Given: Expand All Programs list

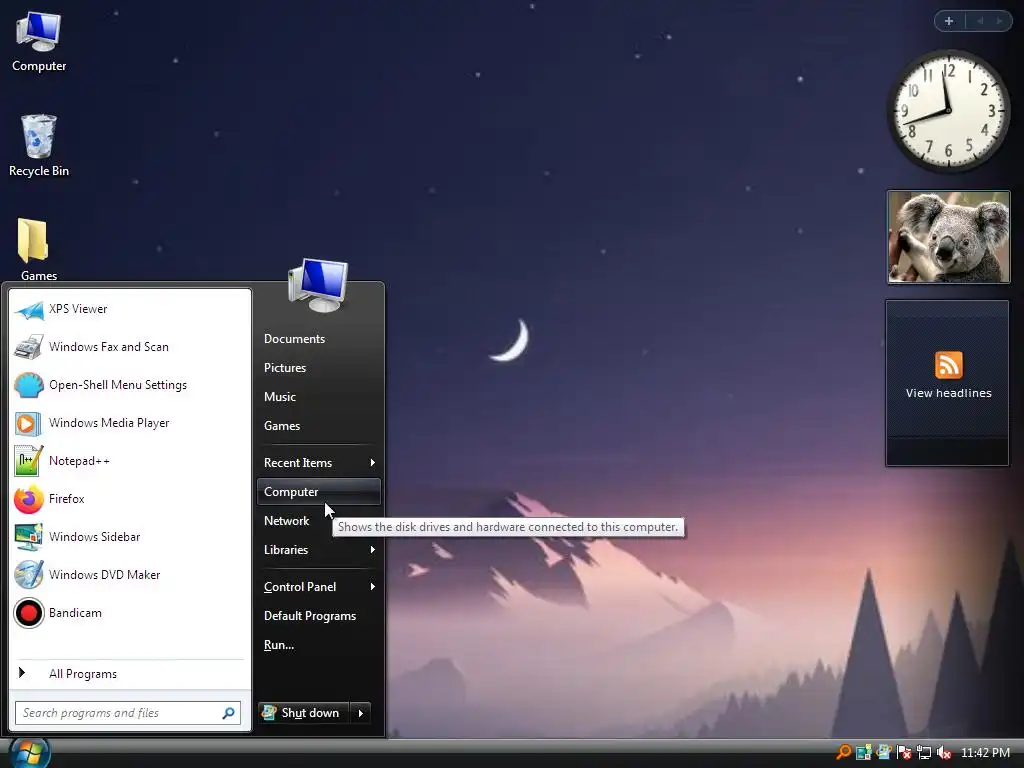Looking at the screenshot, I should pyautogui.click(x=130, y=674).
